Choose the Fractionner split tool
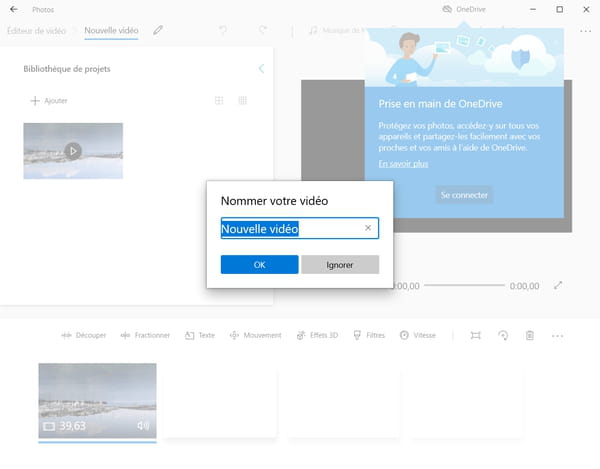The width and height of the screenshot is (600, 469). (x=145, y=335)
